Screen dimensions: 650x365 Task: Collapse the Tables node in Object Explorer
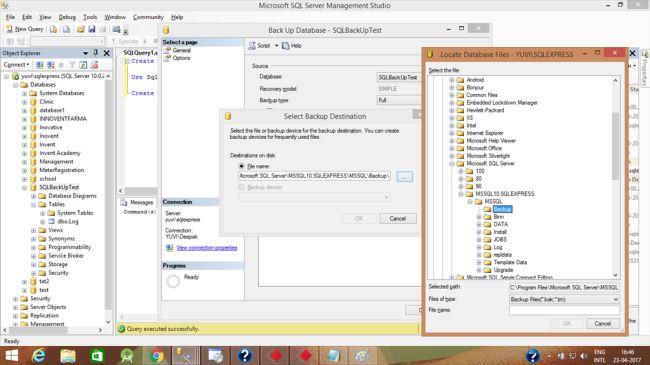click(34, 204)
